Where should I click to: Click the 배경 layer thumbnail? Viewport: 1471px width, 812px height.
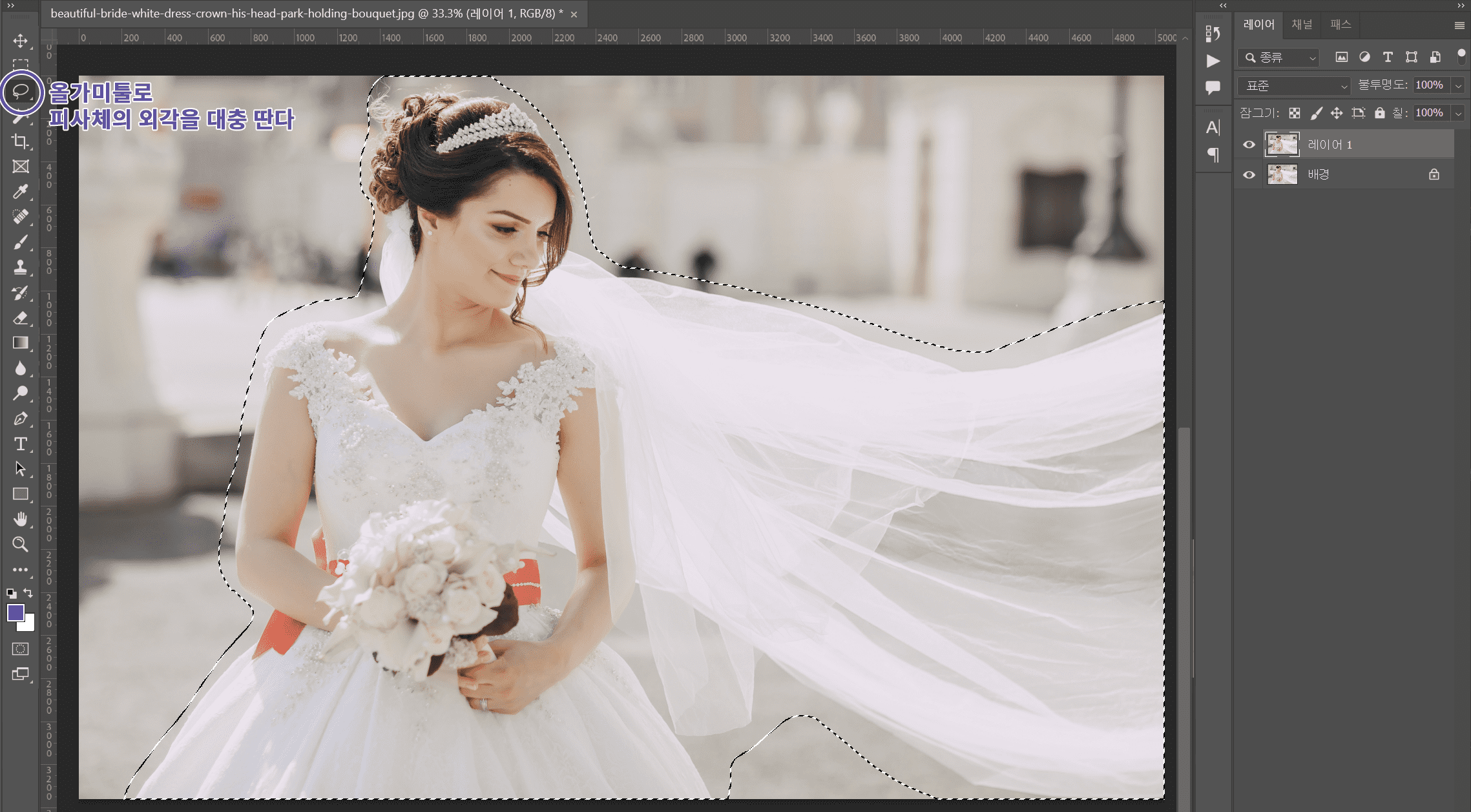(1282, 174)
